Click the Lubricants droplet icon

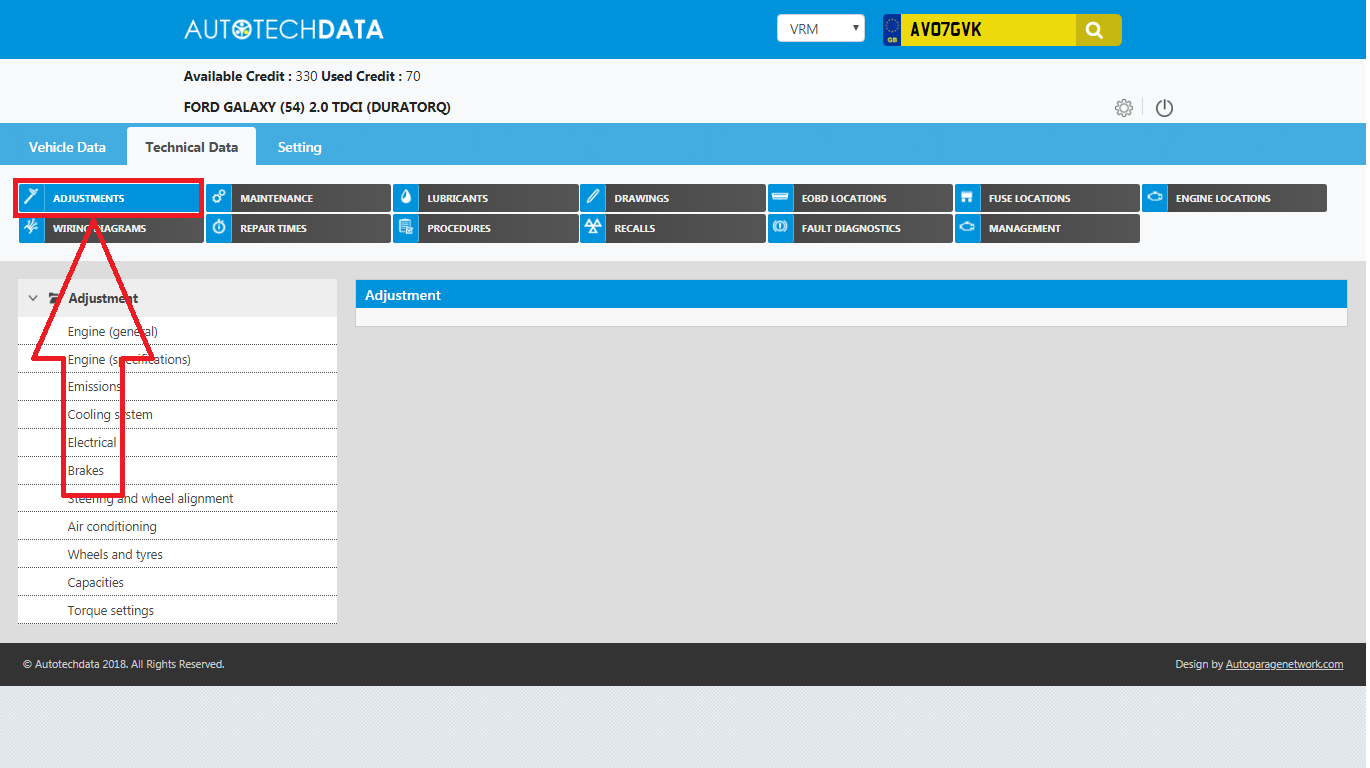tap(406, 198)
